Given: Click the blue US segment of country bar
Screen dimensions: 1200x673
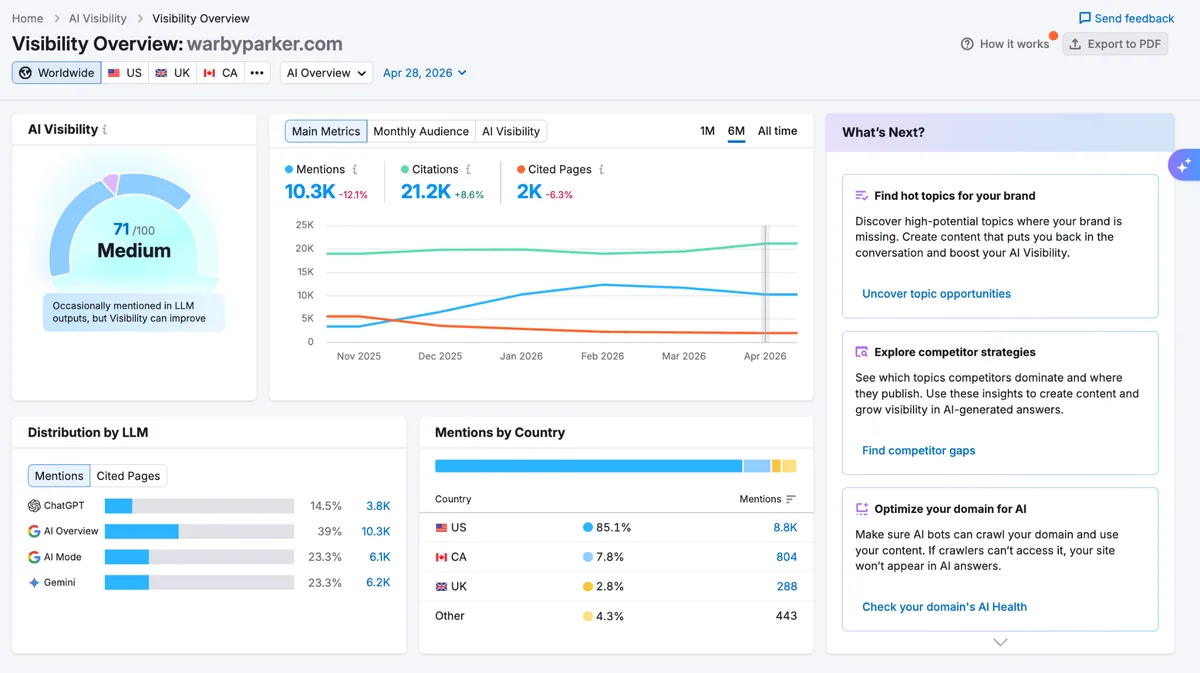Looking at the screenshot, I should (588, 466).
